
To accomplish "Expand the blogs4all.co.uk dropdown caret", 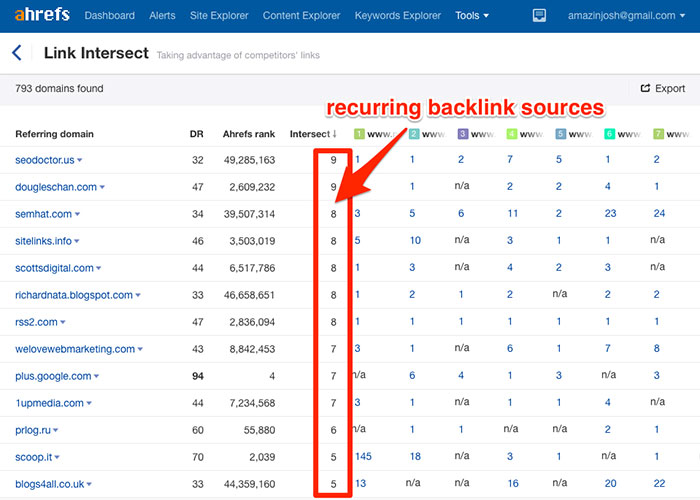I will click(x=89, y=484).
